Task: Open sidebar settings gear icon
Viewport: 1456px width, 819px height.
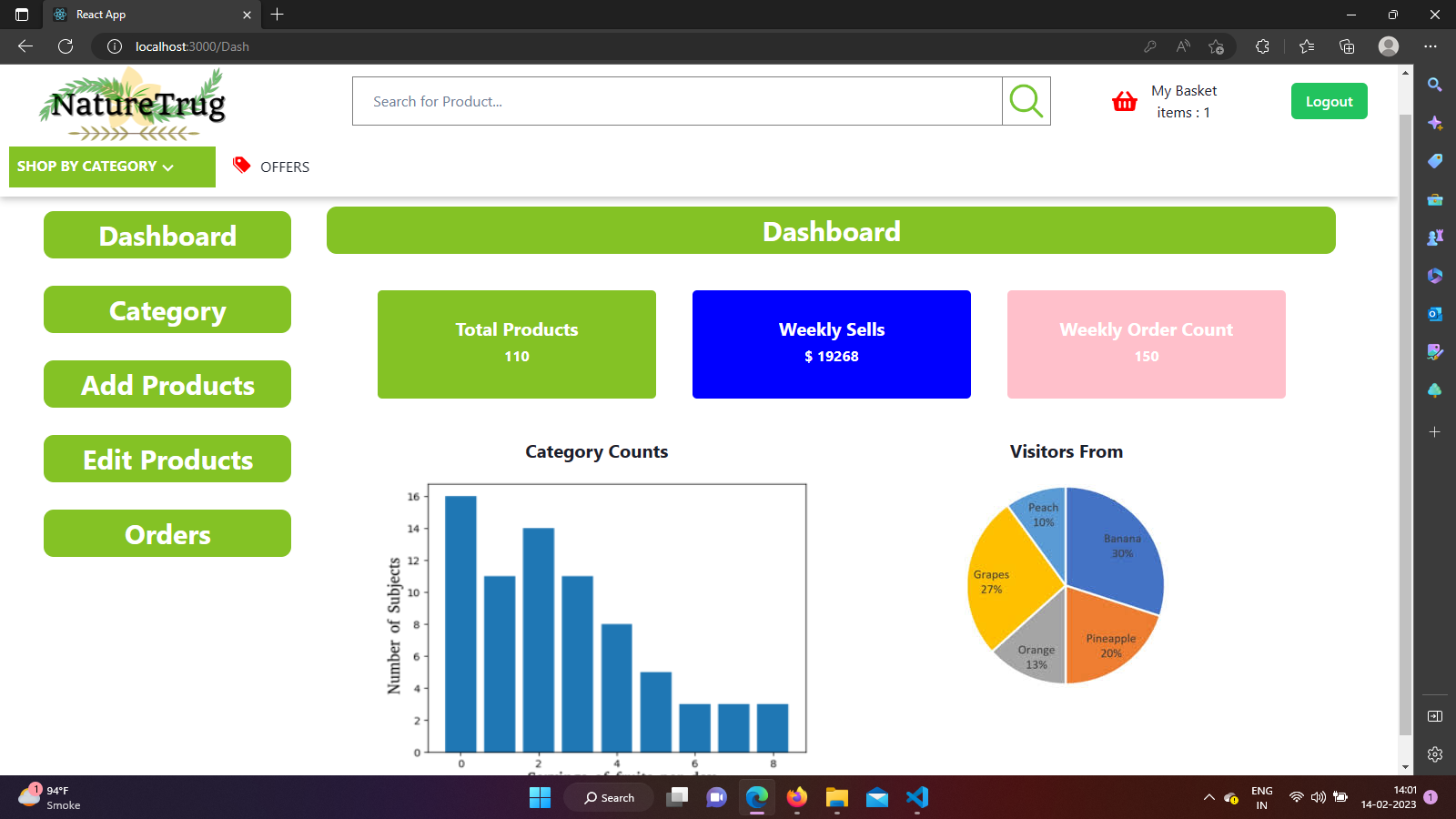Action: (1435, 754)
